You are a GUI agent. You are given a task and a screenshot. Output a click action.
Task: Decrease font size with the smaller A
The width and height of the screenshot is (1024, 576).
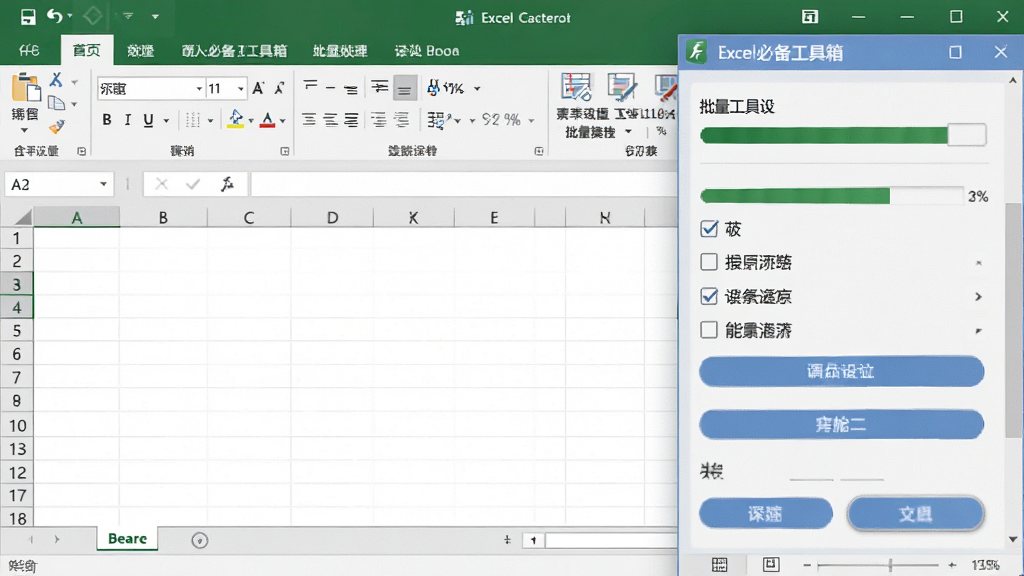coord(280,88)
